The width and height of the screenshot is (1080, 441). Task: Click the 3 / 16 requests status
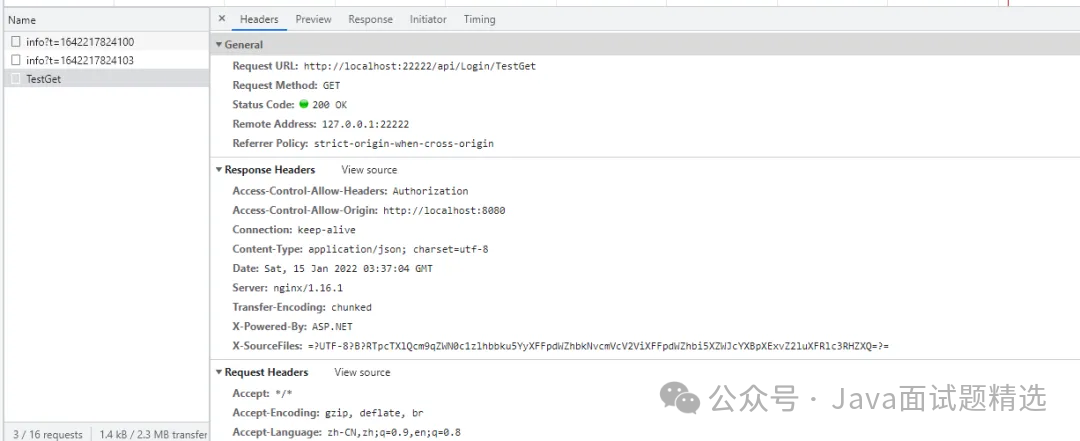[x=48, y=434]
